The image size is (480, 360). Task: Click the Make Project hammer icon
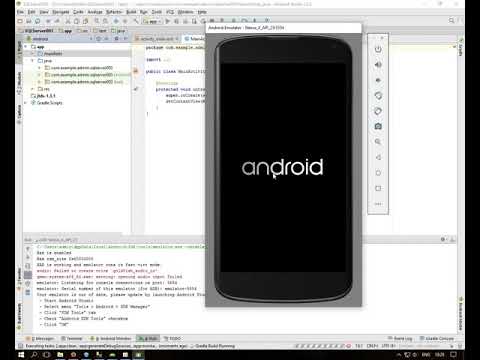(136, 21)
